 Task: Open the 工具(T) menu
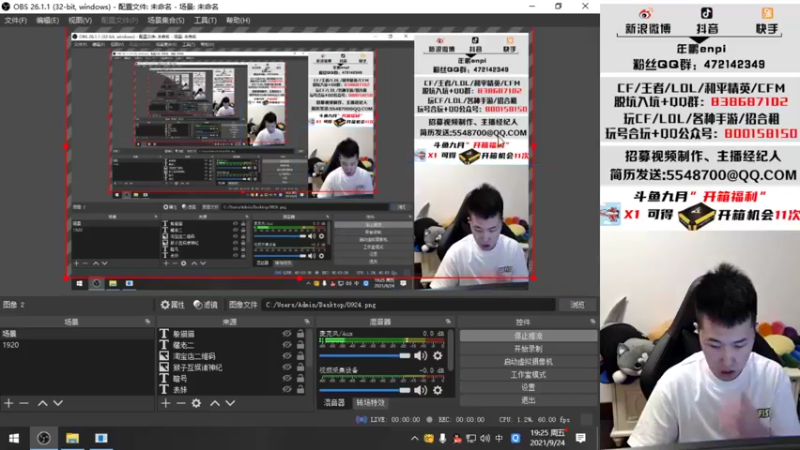[205, 20]
